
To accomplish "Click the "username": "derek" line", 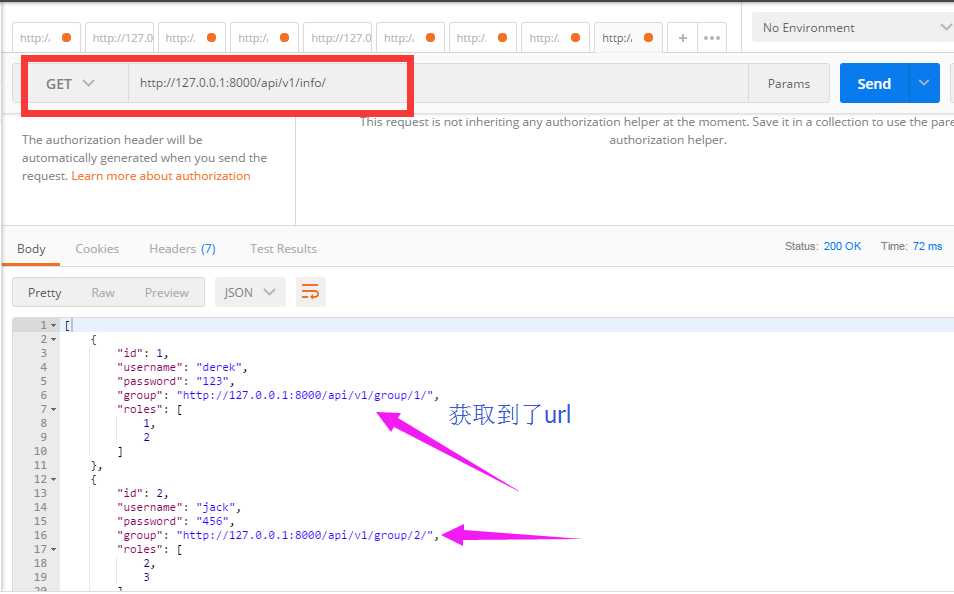I will (x=182, y=368).
